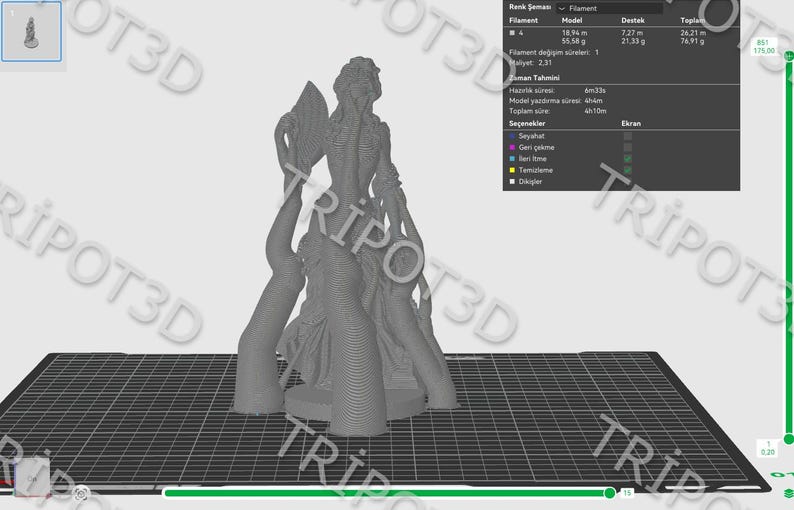
Task: Click the green horizontal progress track
Action: click(x=385, y=493)
